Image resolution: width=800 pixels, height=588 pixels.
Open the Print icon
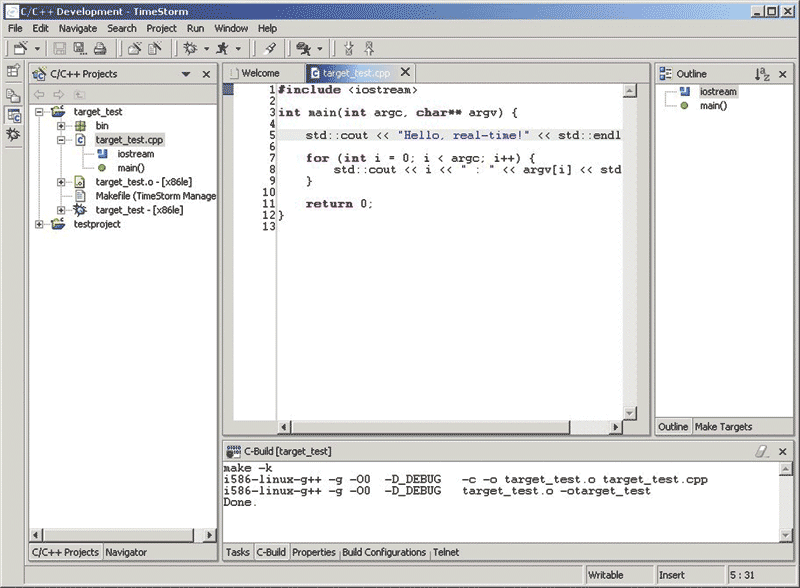(102, 47)
